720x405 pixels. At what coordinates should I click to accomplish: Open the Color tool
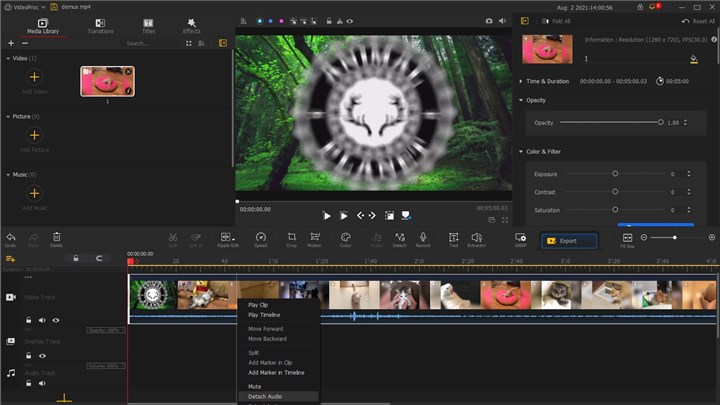[x=345, y=238]
